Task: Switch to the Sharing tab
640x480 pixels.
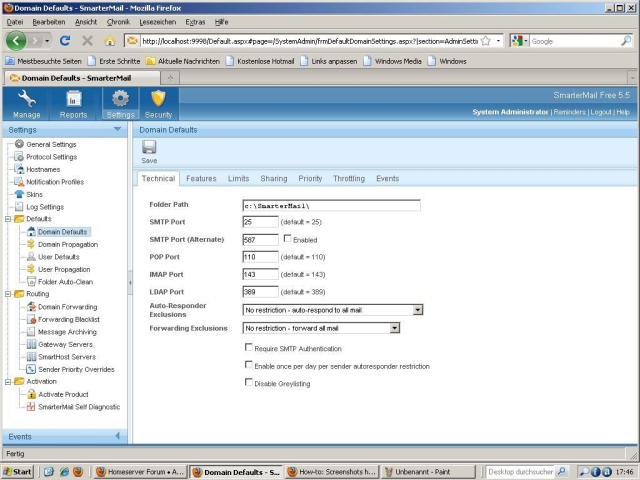Action: click(x=274, y=179)
